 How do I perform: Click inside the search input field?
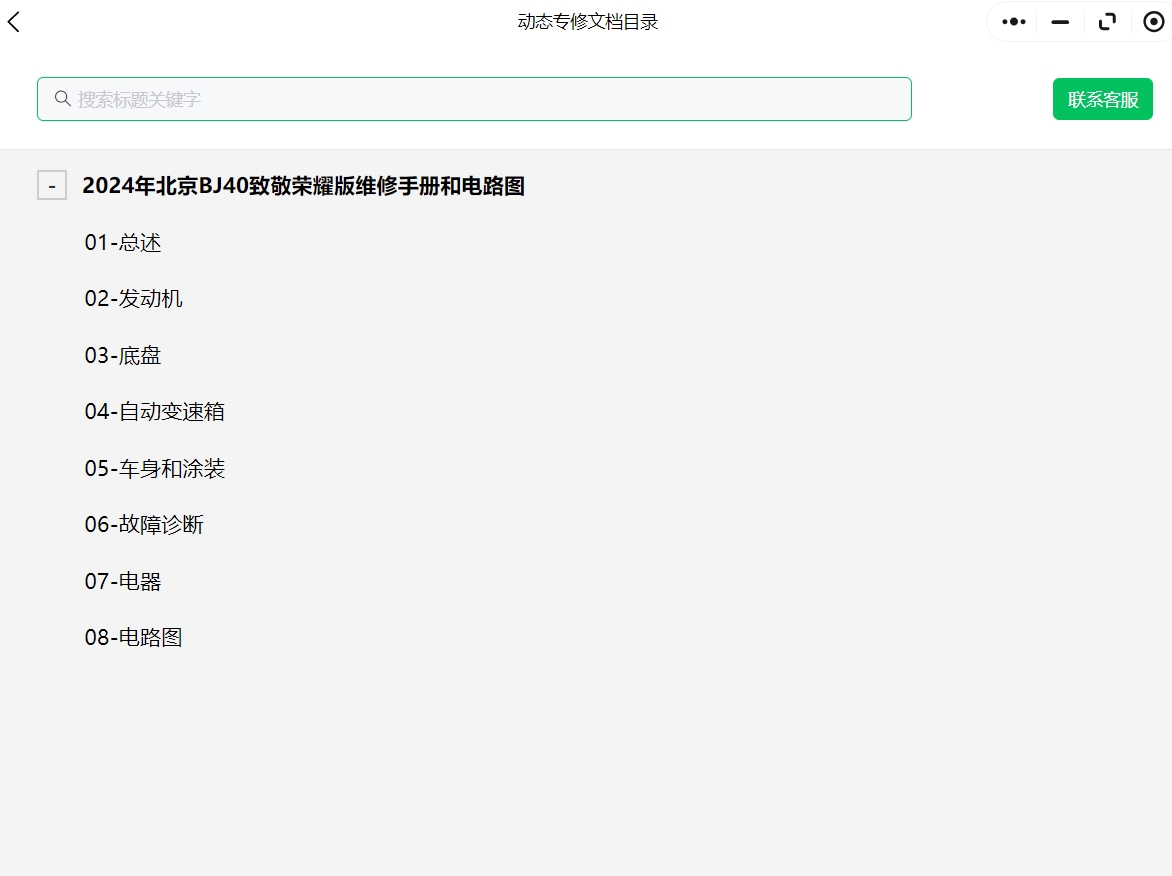(400, 98)
